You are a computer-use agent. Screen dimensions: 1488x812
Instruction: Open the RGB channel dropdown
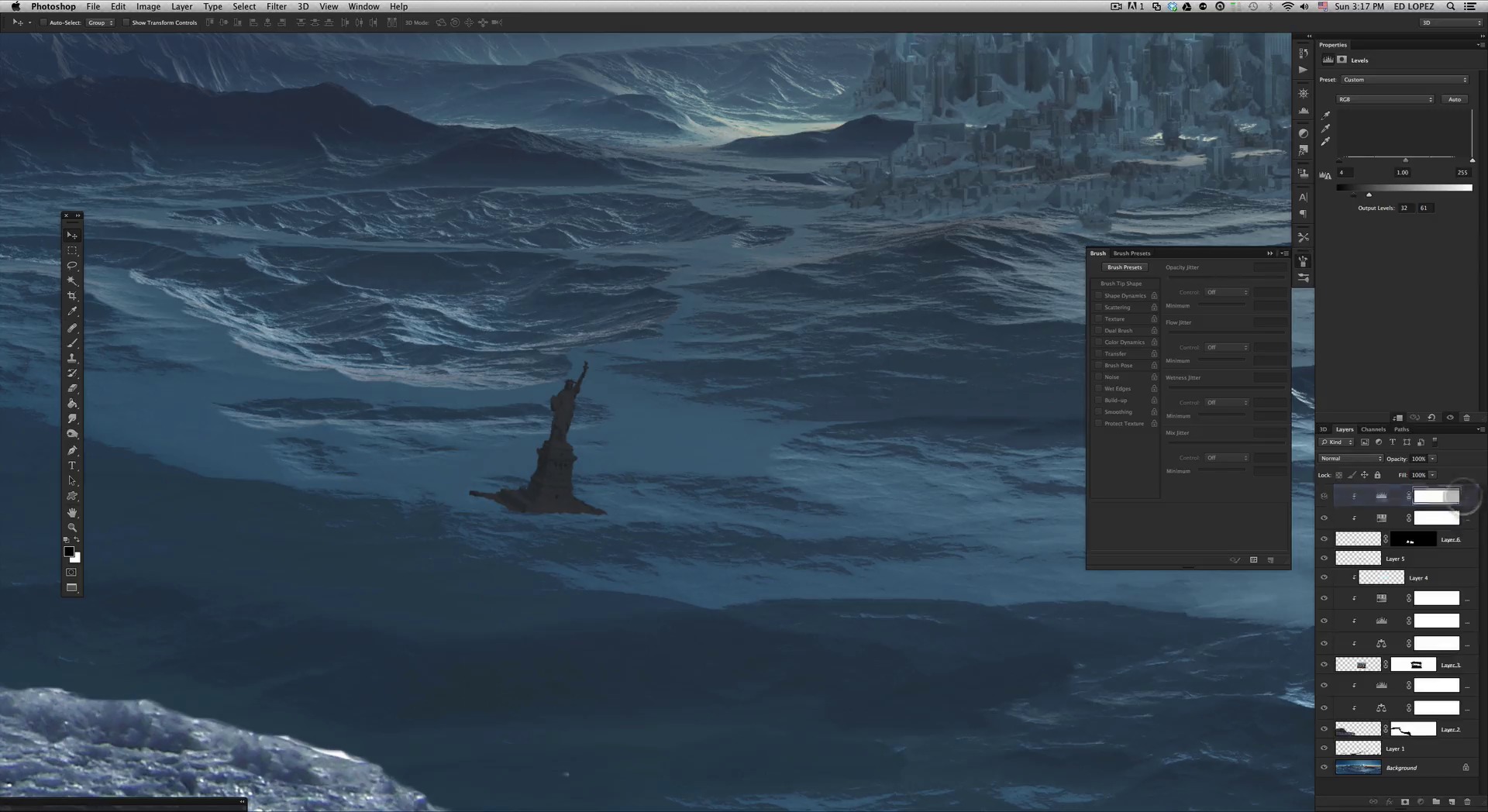coord(1385,99)
